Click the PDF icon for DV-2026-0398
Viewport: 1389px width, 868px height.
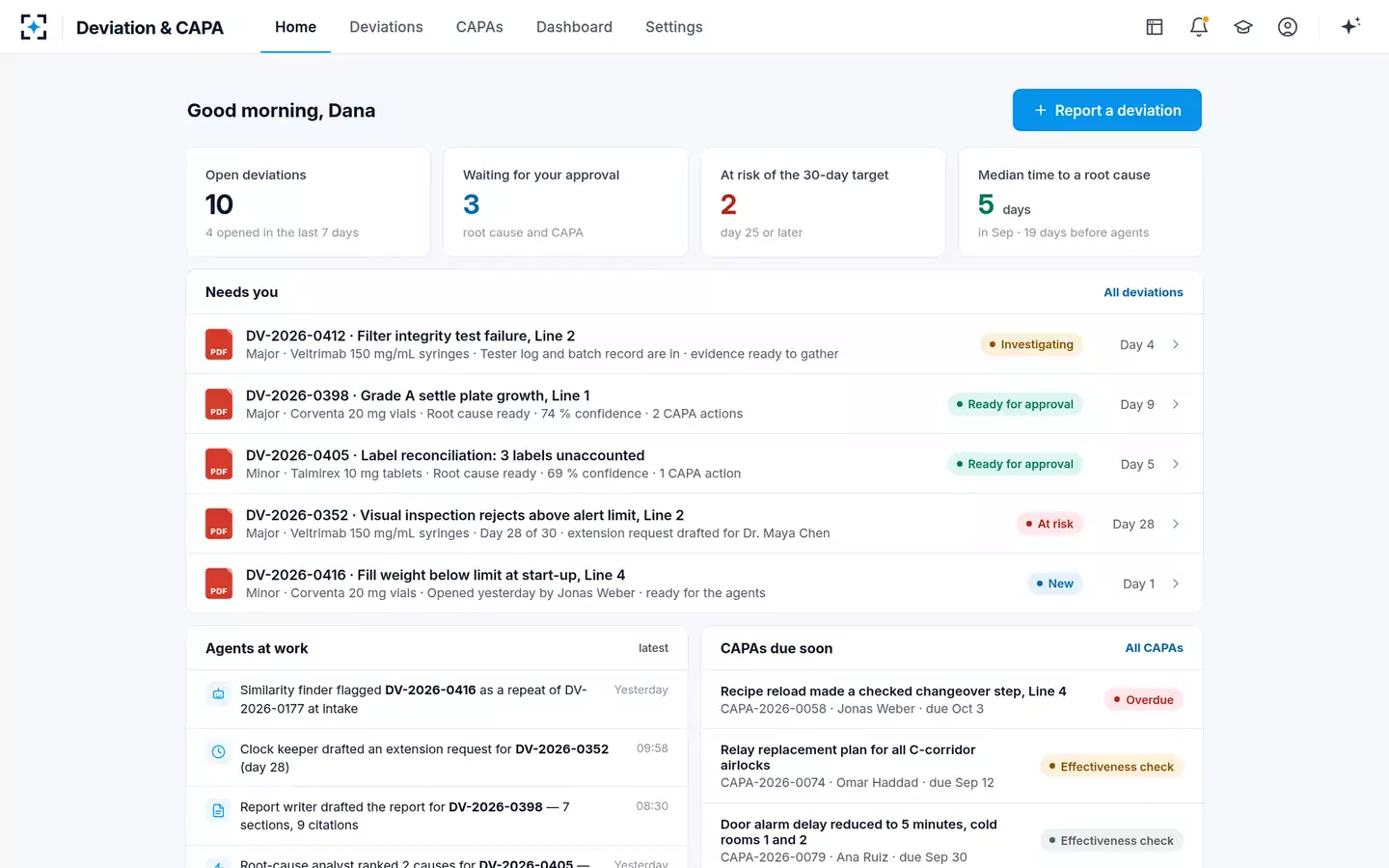pyautogui.click(x=219, y=404)
